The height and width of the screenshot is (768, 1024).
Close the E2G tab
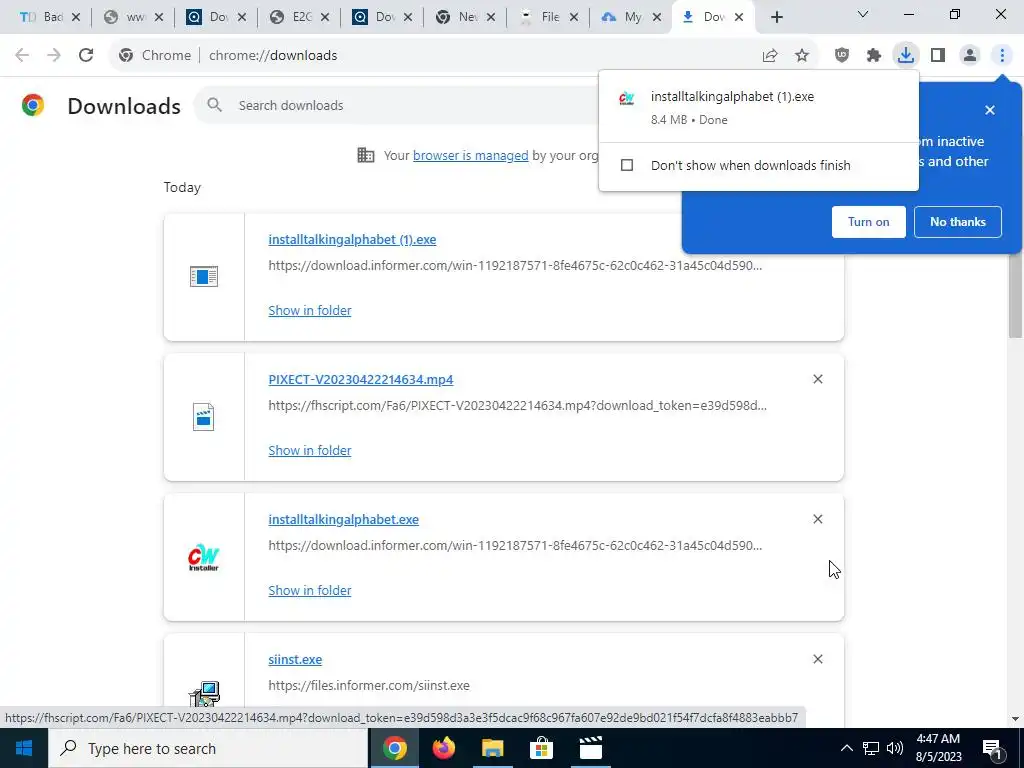click(325, 18)
